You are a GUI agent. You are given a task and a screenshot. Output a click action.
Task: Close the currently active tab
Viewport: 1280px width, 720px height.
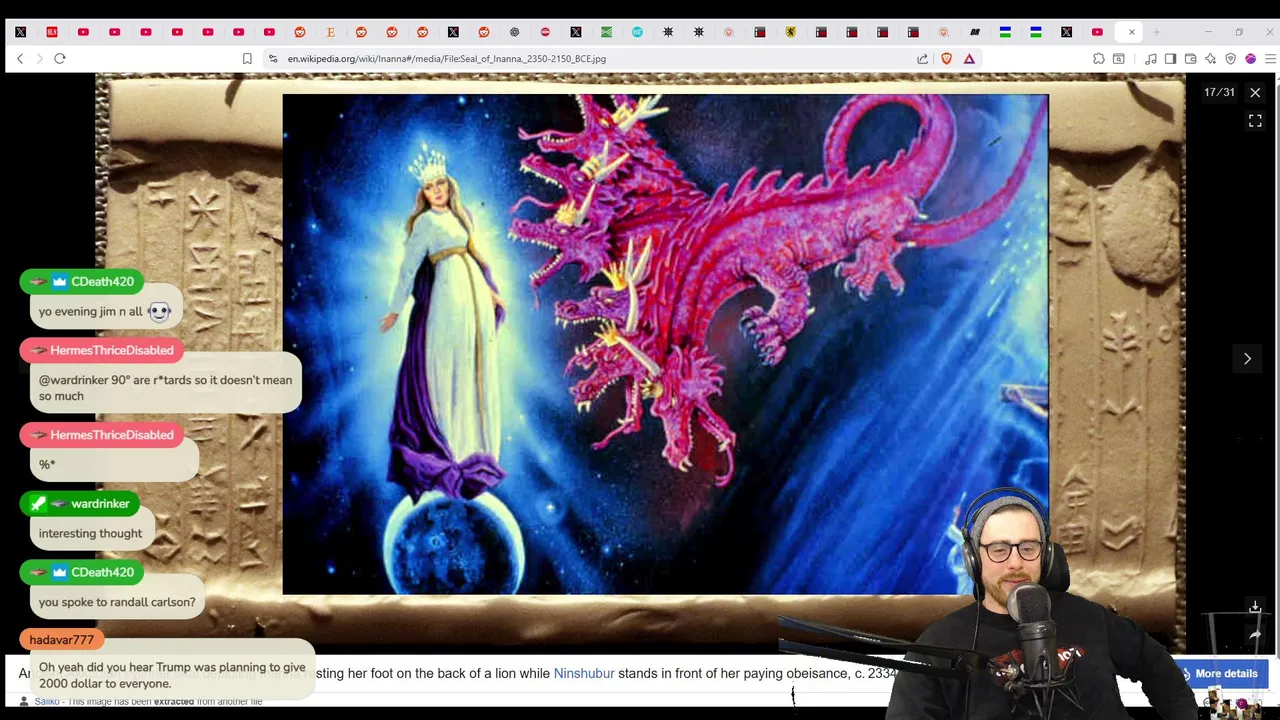point(1131,32)
